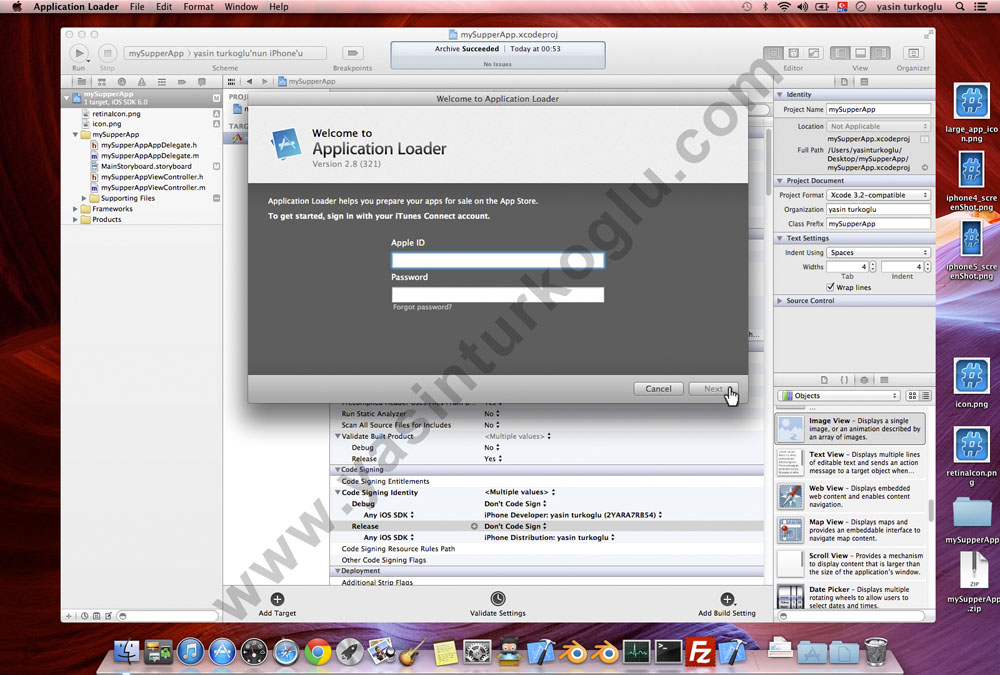Open the File menu
Image resolution: width=1000 pixels, height=675 pixels.
(137, 6)
